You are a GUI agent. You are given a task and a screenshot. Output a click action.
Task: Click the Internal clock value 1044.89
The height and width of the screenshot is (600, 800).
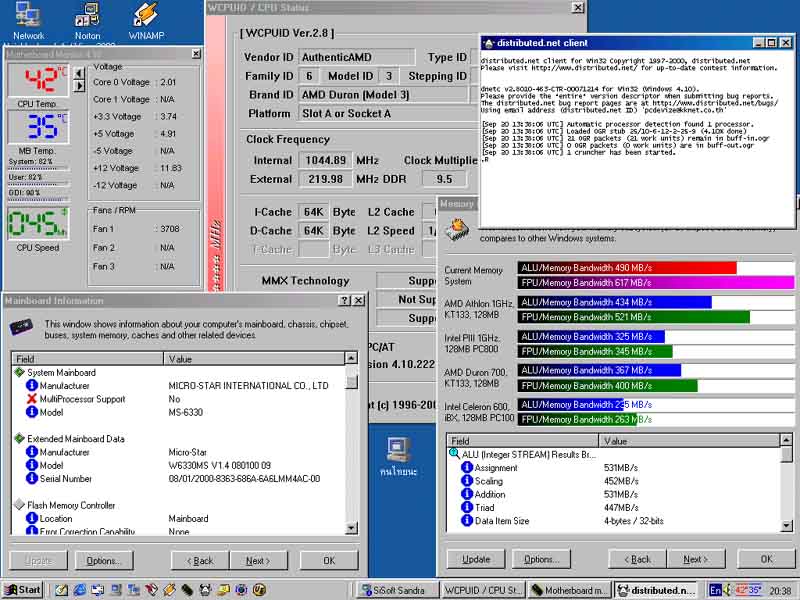pyautogui.click(x=325, y=160)
